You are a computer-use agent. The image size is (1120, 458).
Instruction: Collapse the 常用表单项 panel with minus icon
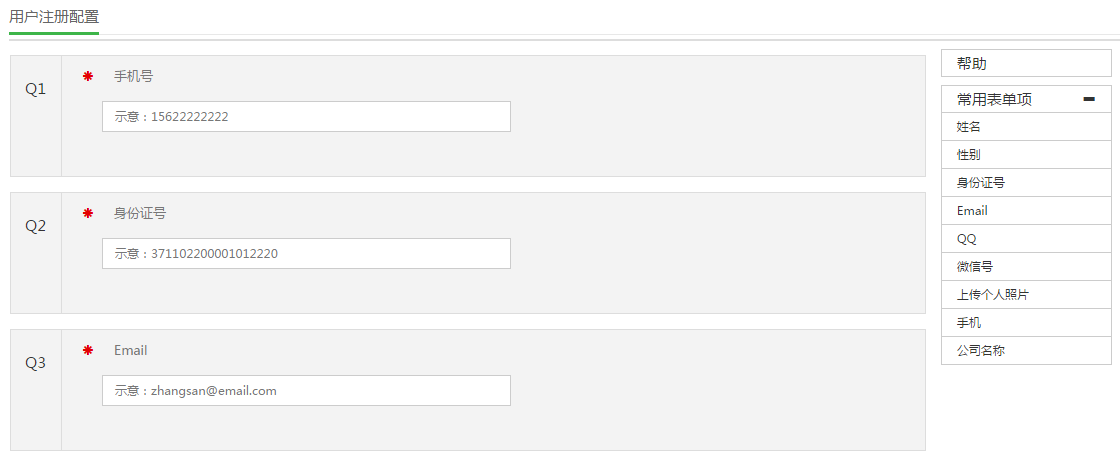click(x=1089, y=99)
